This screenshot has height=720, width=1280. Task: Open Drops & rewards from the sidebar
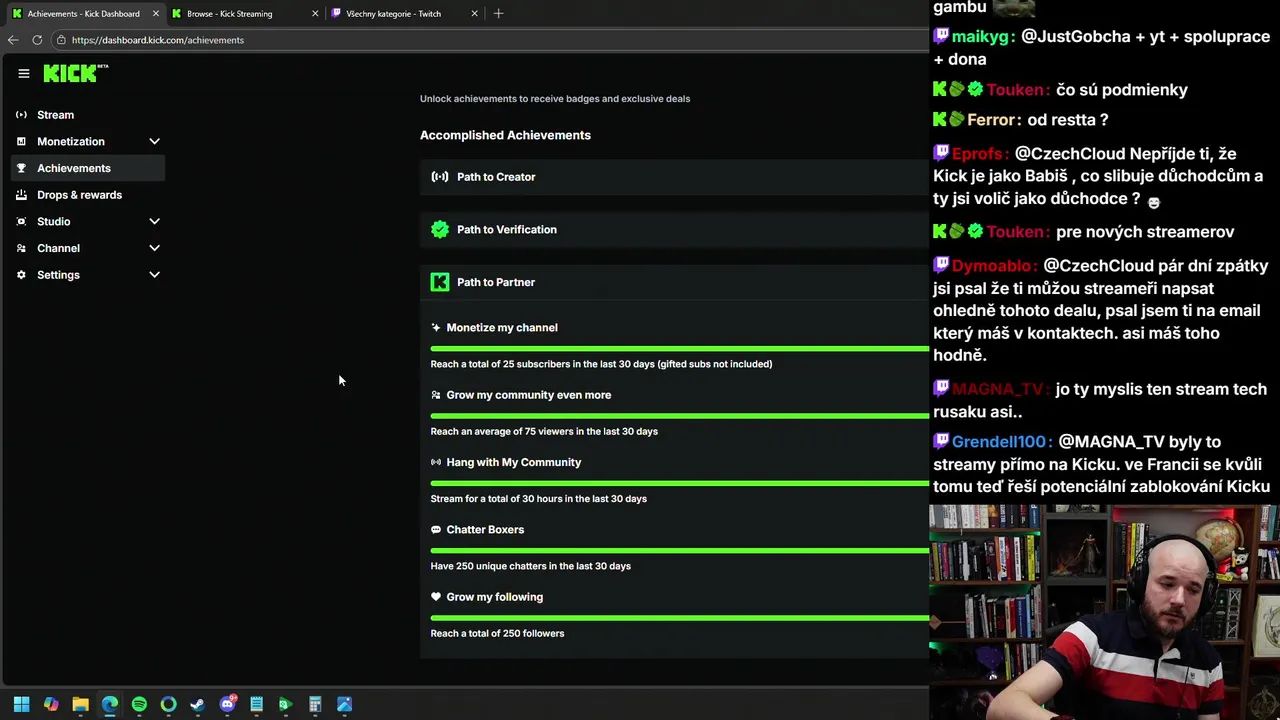(88, 195)
